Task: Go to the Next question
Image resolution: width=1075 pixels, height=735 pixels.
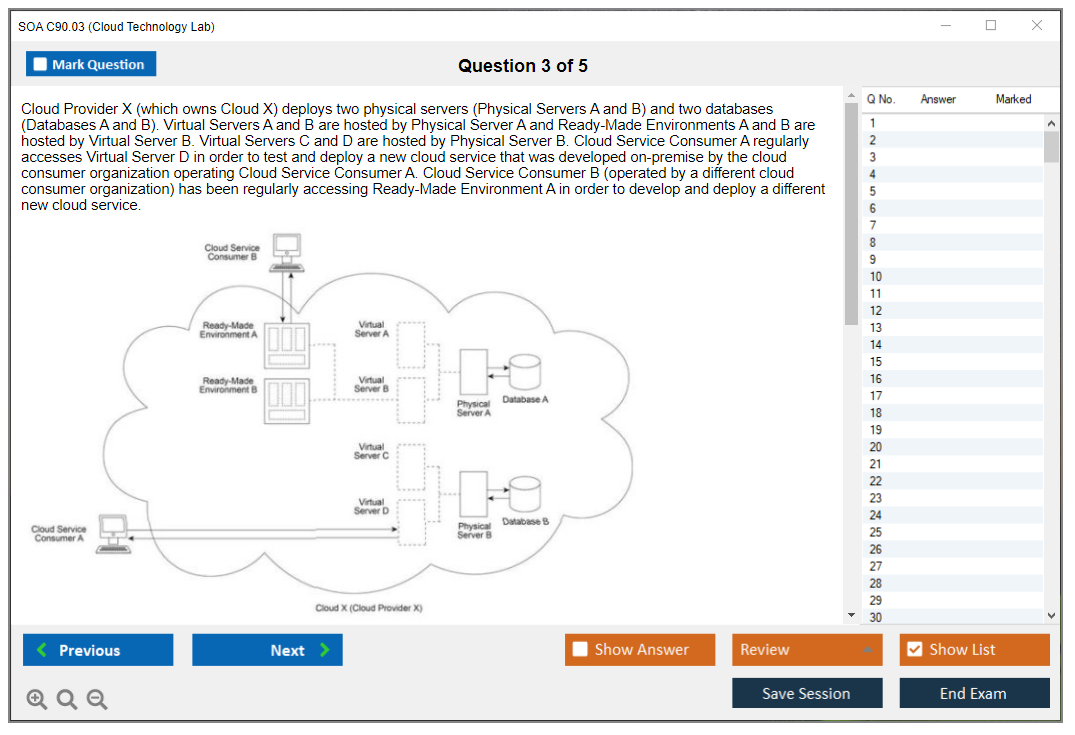Action: (267, 650)
